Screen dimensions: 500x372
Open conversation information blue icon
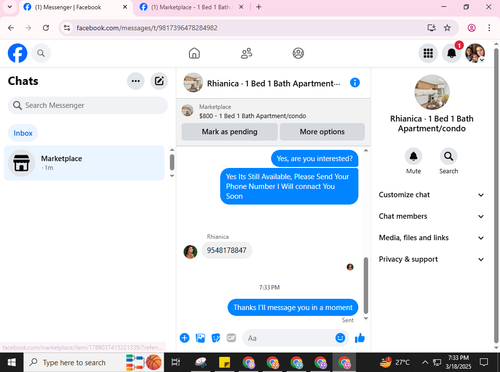pyautogui.click(x=355, y=83)
